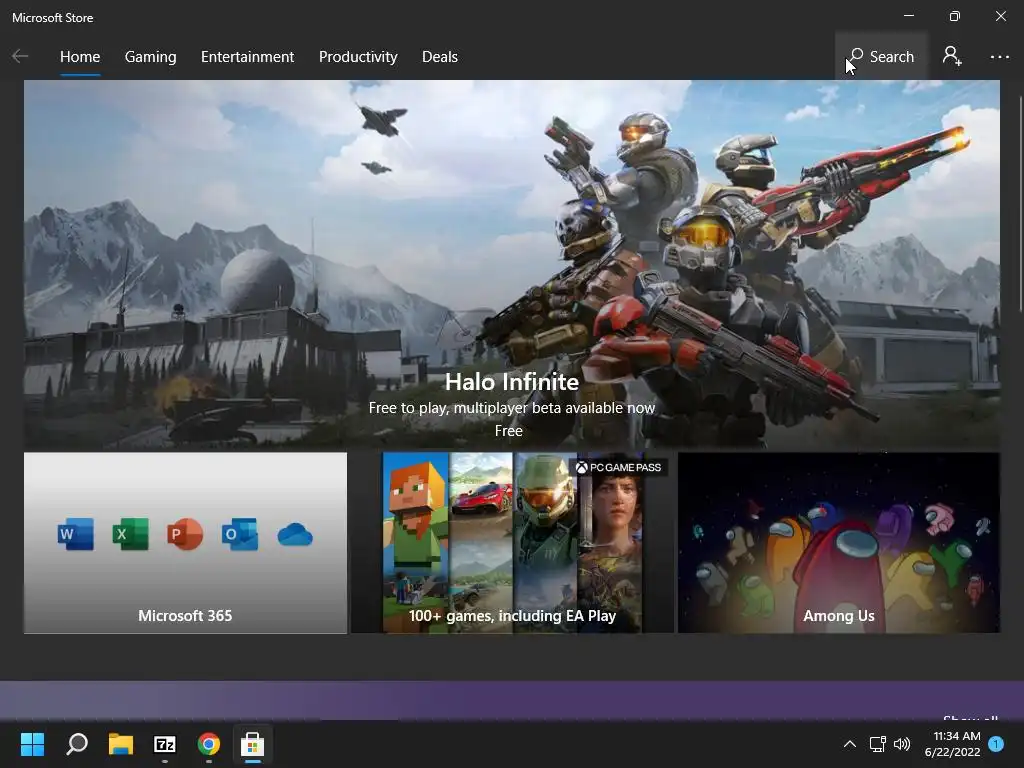Open the Microsoft 365 tile
The height and width of the screenshot is (768, 1024).
185,543
